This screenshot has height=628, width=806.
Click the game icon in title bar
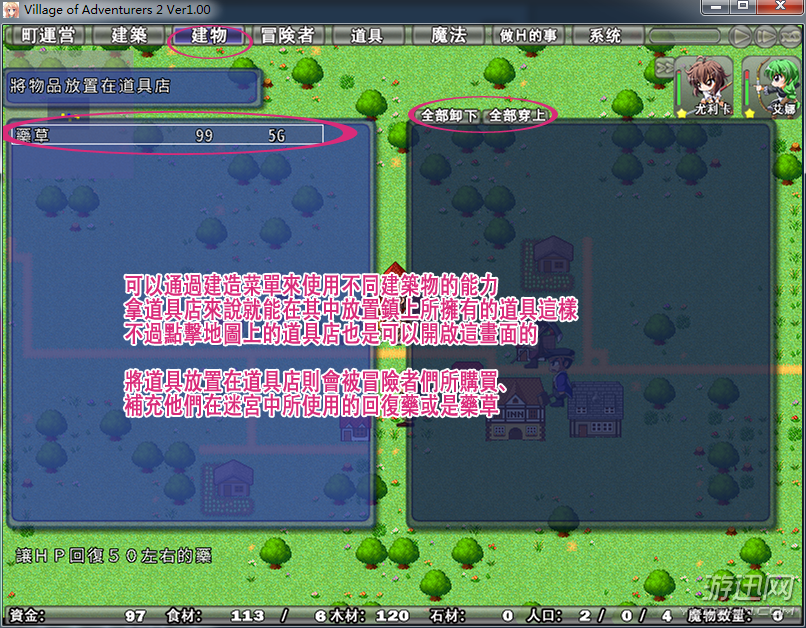[x=11, y=9]
